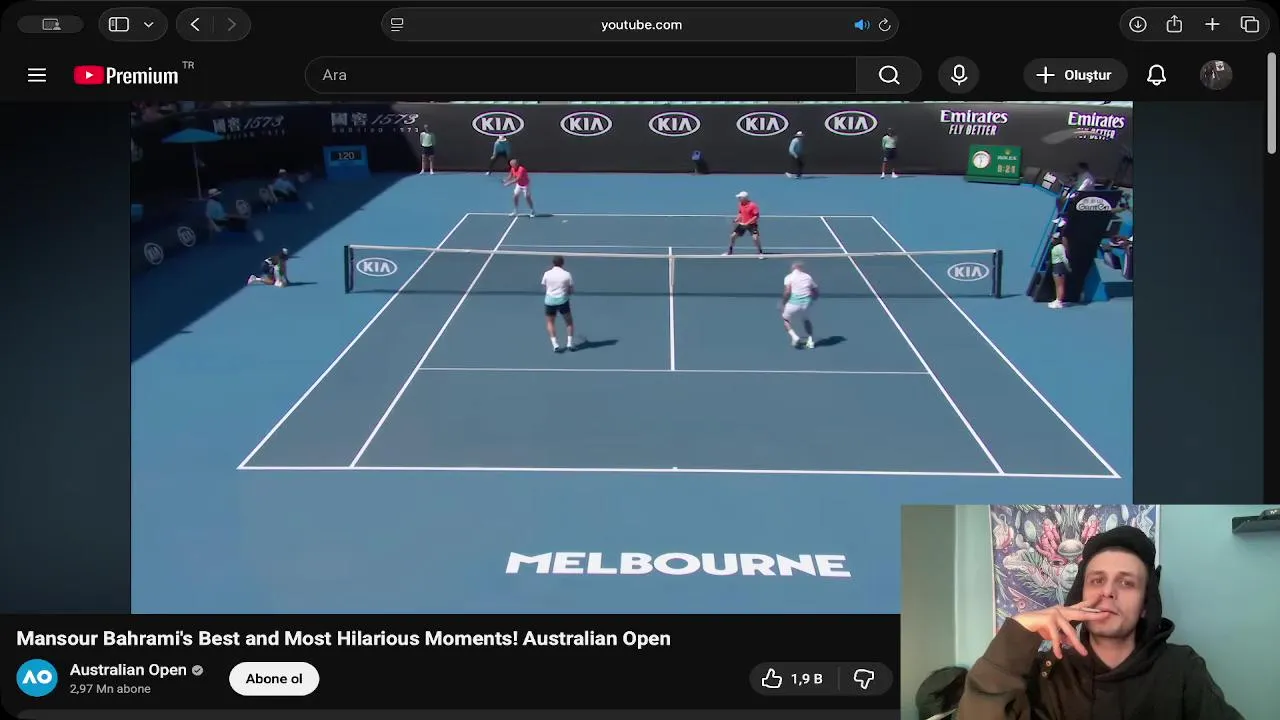This screenshot has height=720, width=1280.
Task: Start voice search with microphone icon
Action: 959,75
